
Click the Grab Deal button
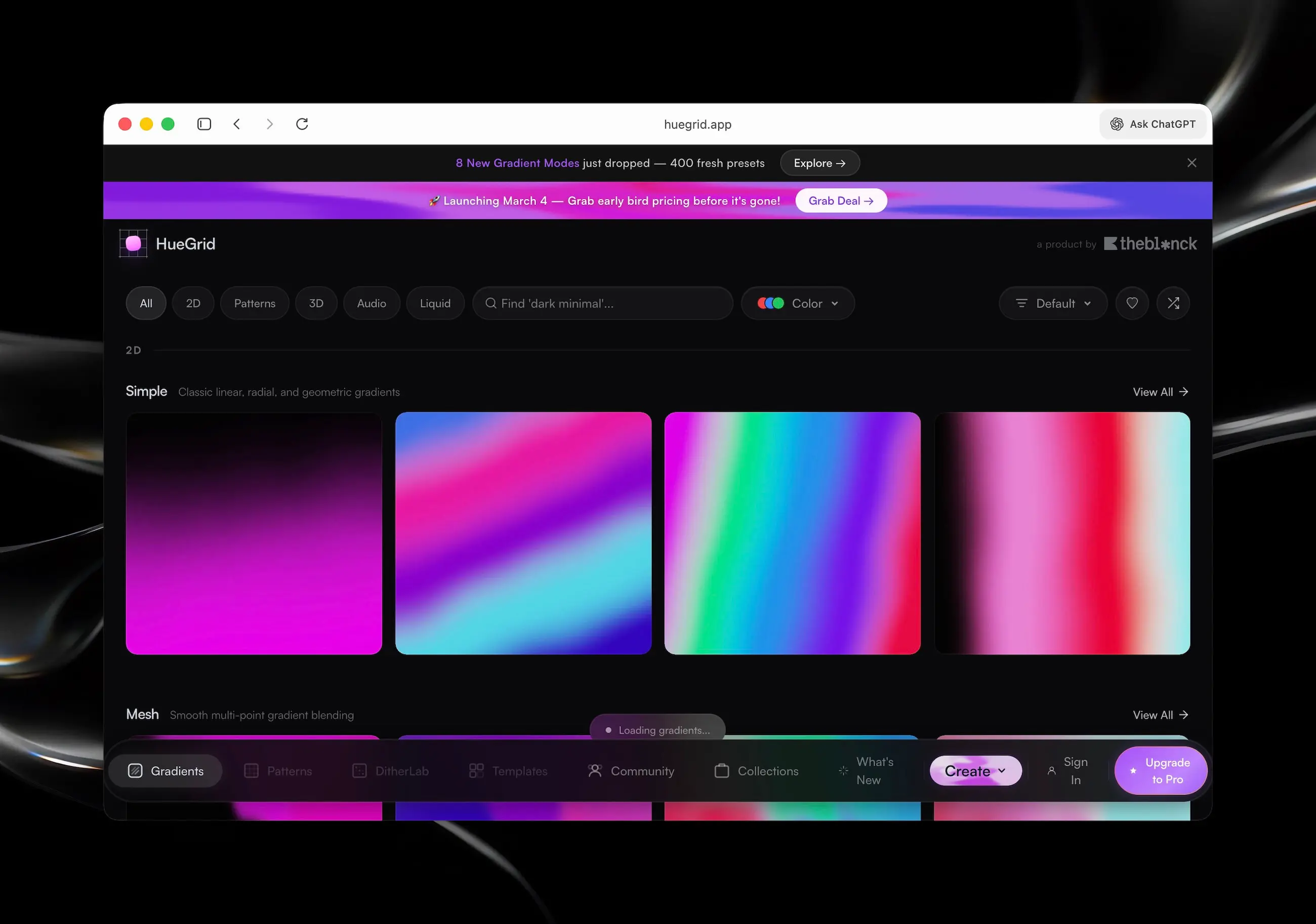(x=840, y=200)
